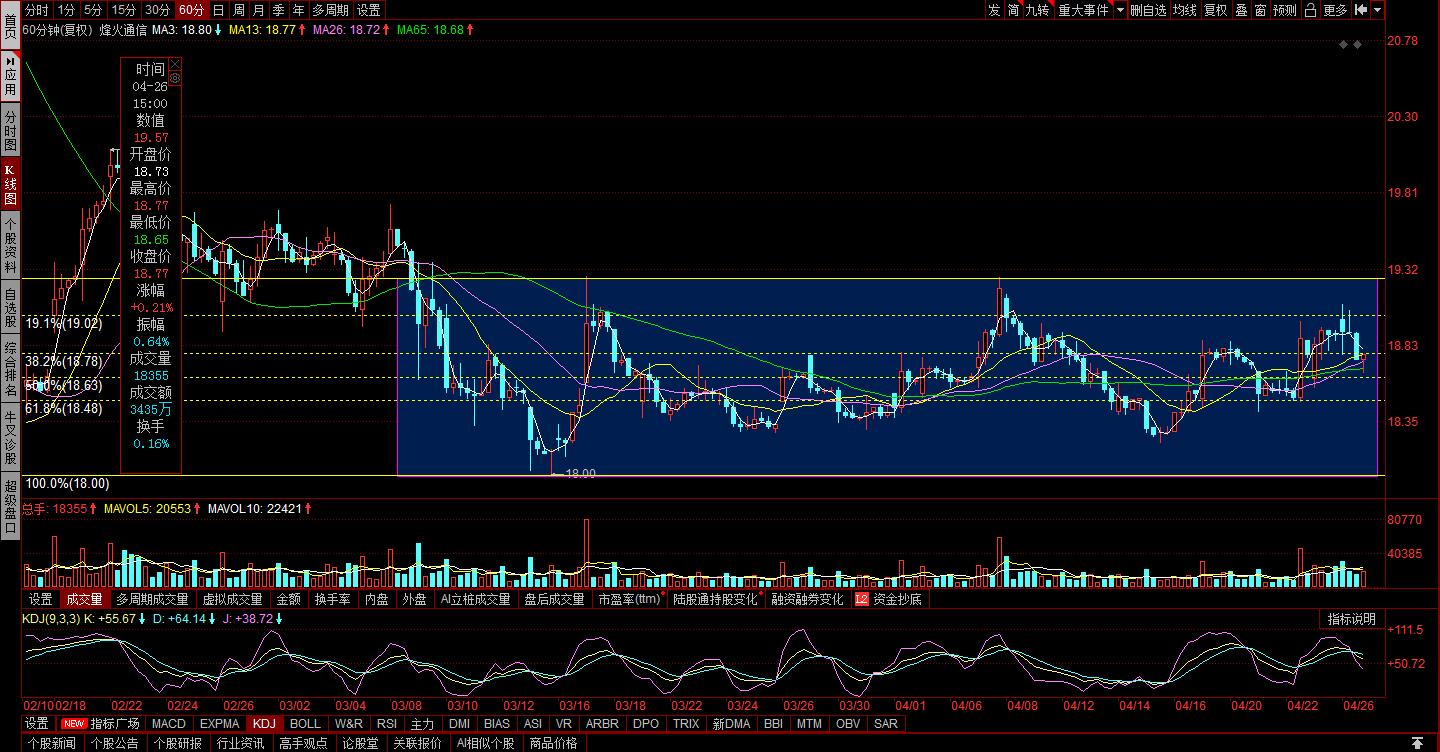
Task: Open 设置 beside the period tabs
Action: [x=369, y=10]
